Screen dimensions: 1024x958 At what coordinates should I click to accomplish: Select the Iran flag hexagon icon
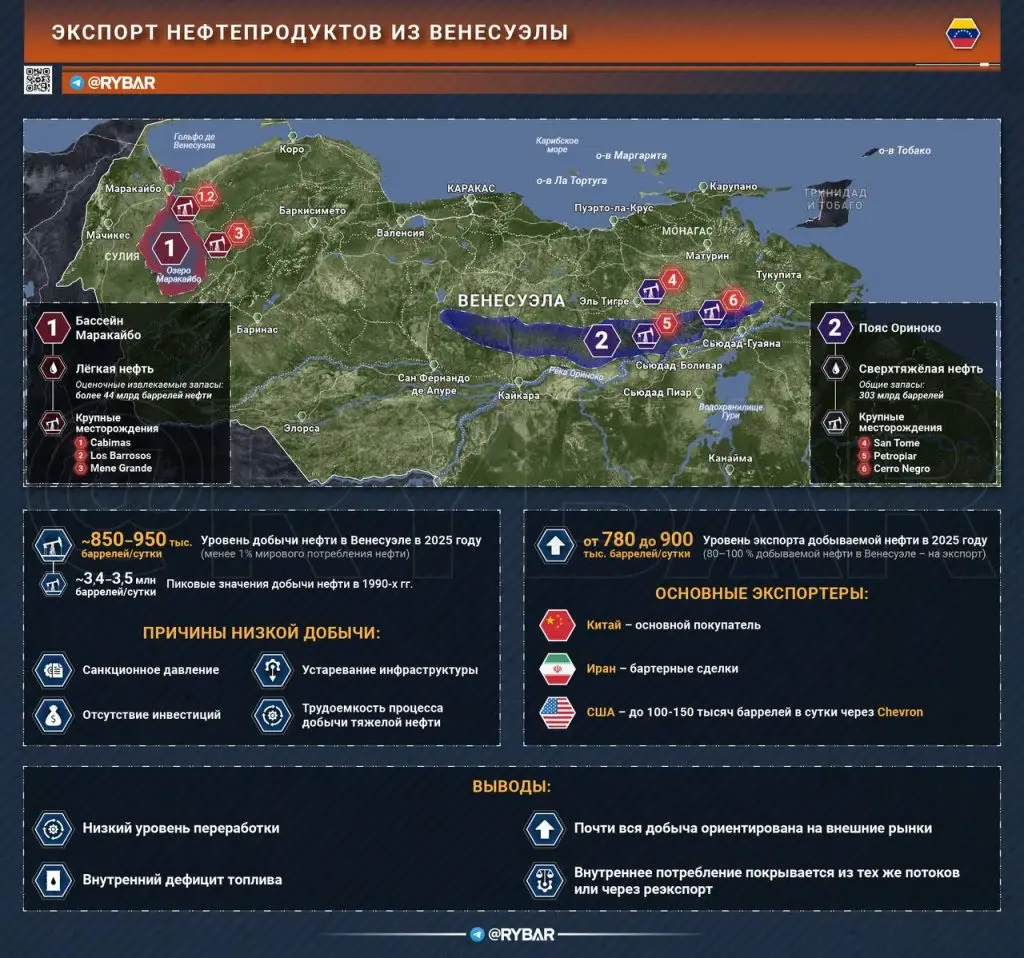point(556,668)
